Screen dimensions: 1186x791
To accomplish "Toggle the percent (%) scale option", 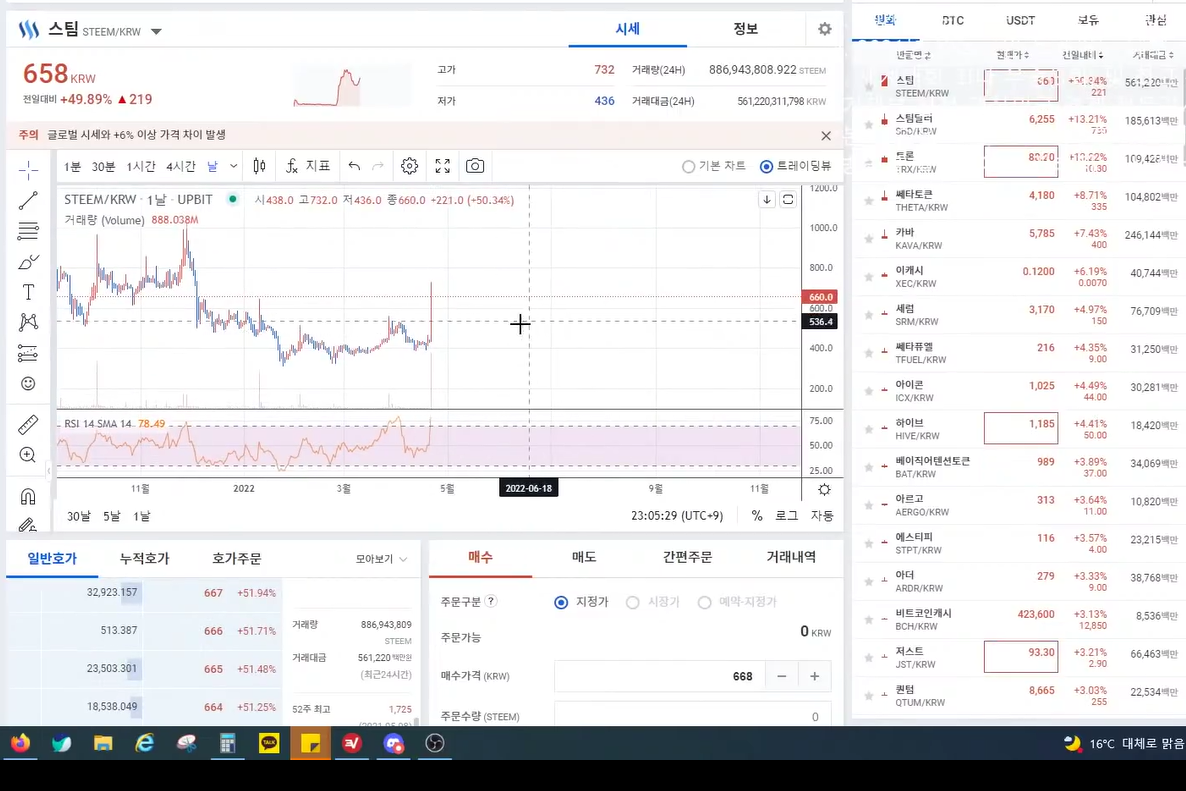I will pos(756,516).
